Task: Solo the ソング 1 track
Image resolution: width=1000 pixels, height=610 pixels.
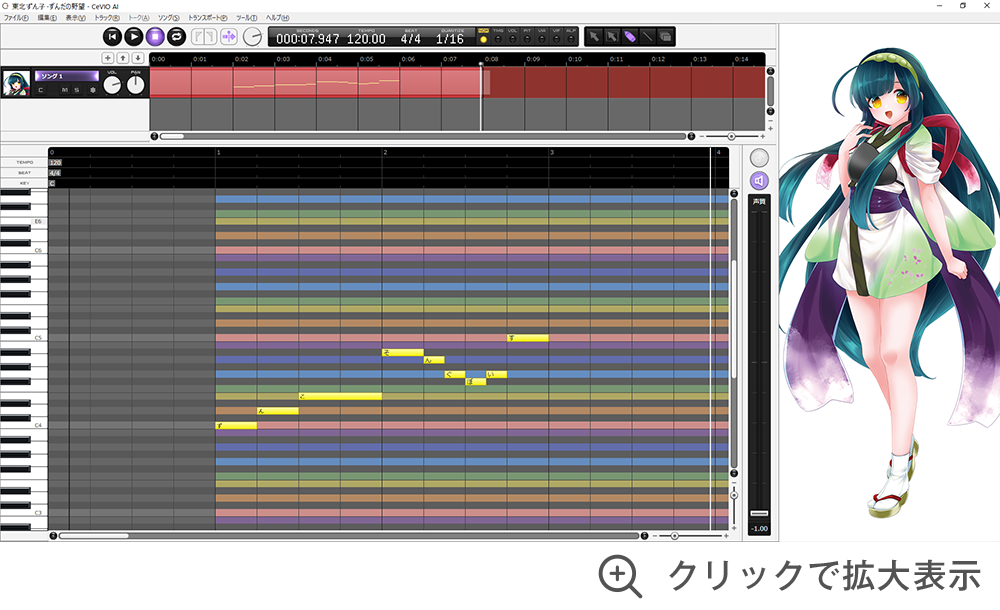Action: pos(77,90)
